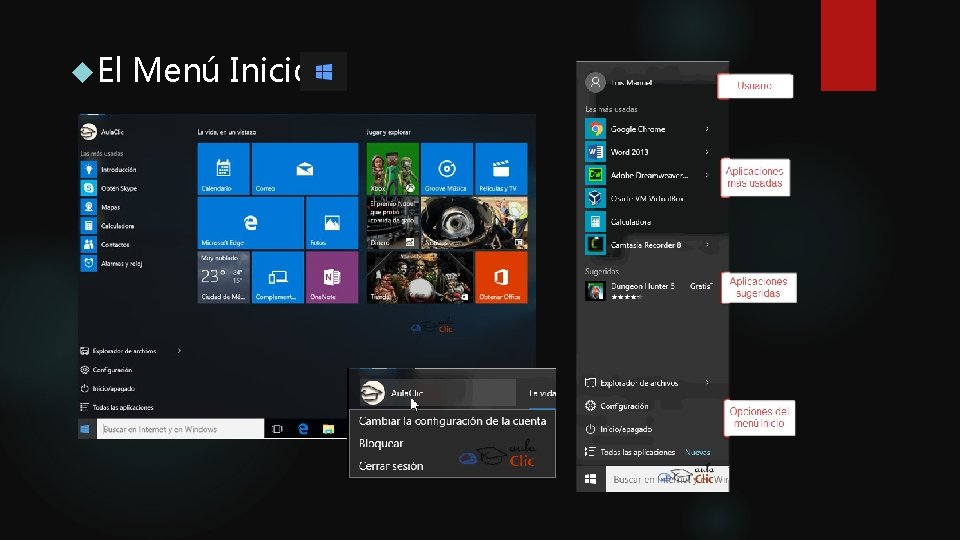Expand the Explorador de archivos arrow in the right menu

click(x=707, y=383)
